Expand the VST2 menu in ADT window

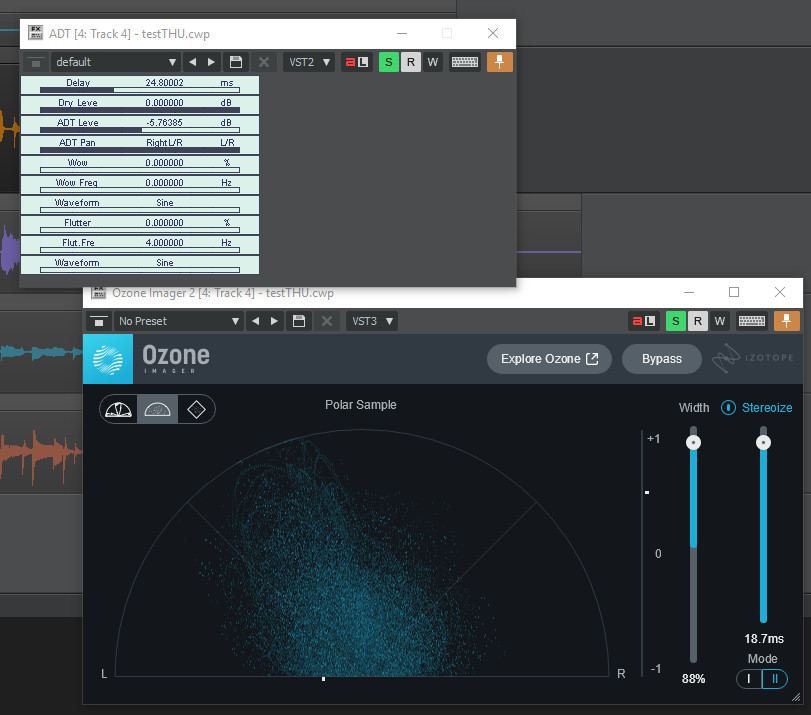tap(307, 62)
